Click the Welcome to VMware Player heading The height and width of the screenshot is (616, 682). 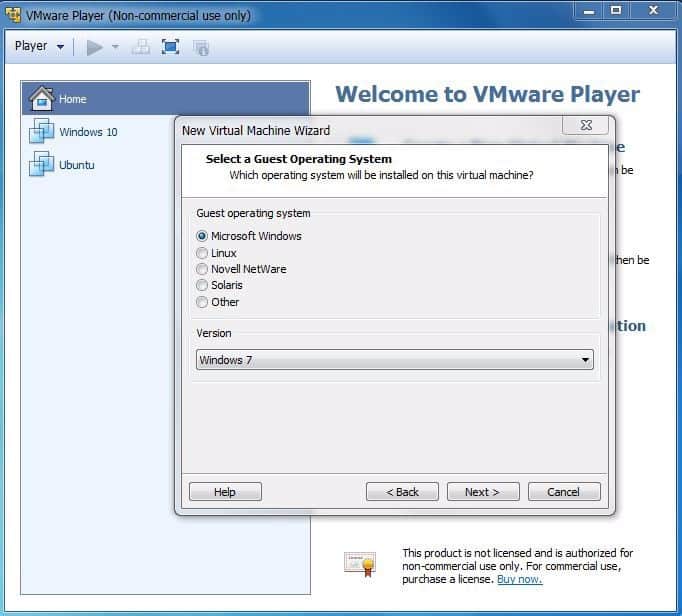point(488,94)
